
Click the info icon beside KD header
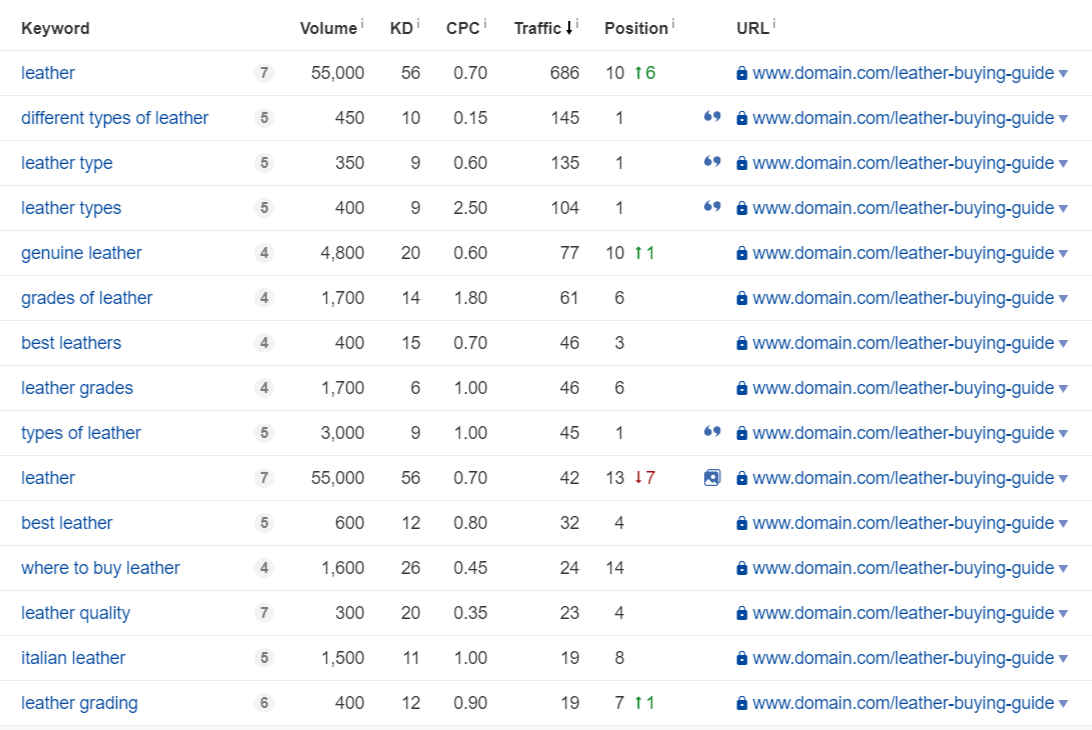(x=417, y=23)
